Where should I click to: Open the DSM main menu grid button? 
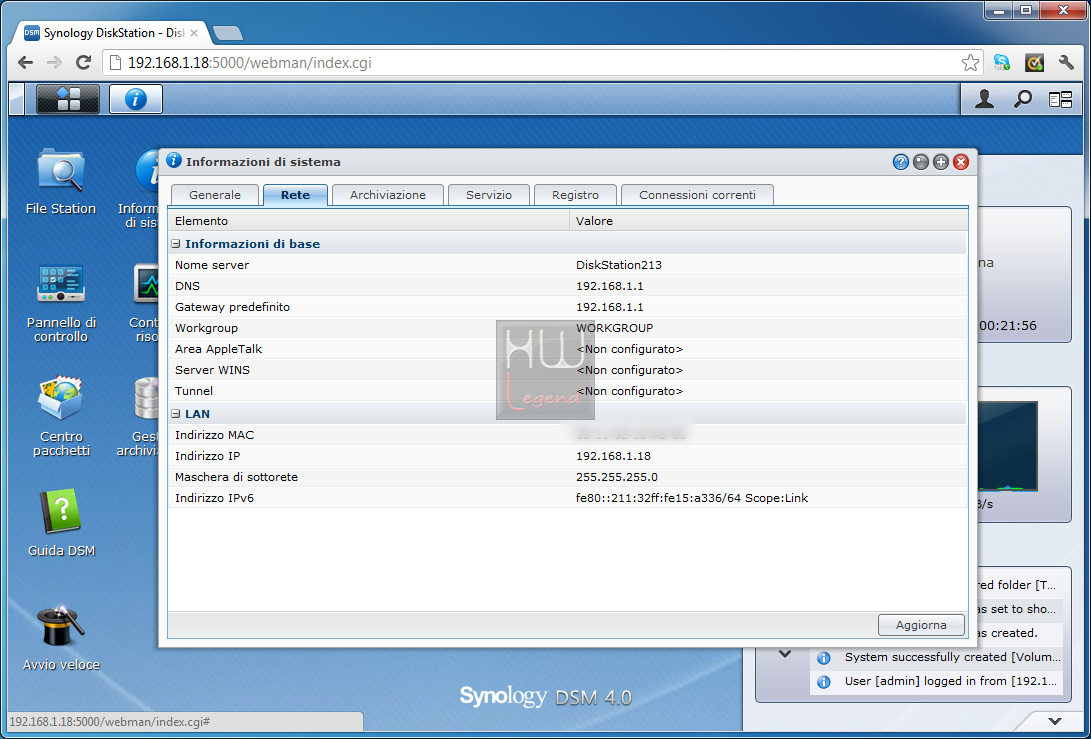[67, 99]
